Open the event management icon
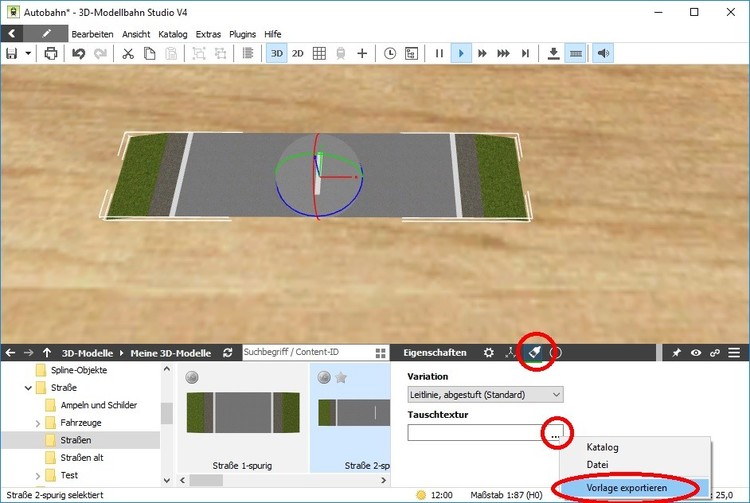Image resolution: width=750 pixels, height=503 pixels. [411, 54]
